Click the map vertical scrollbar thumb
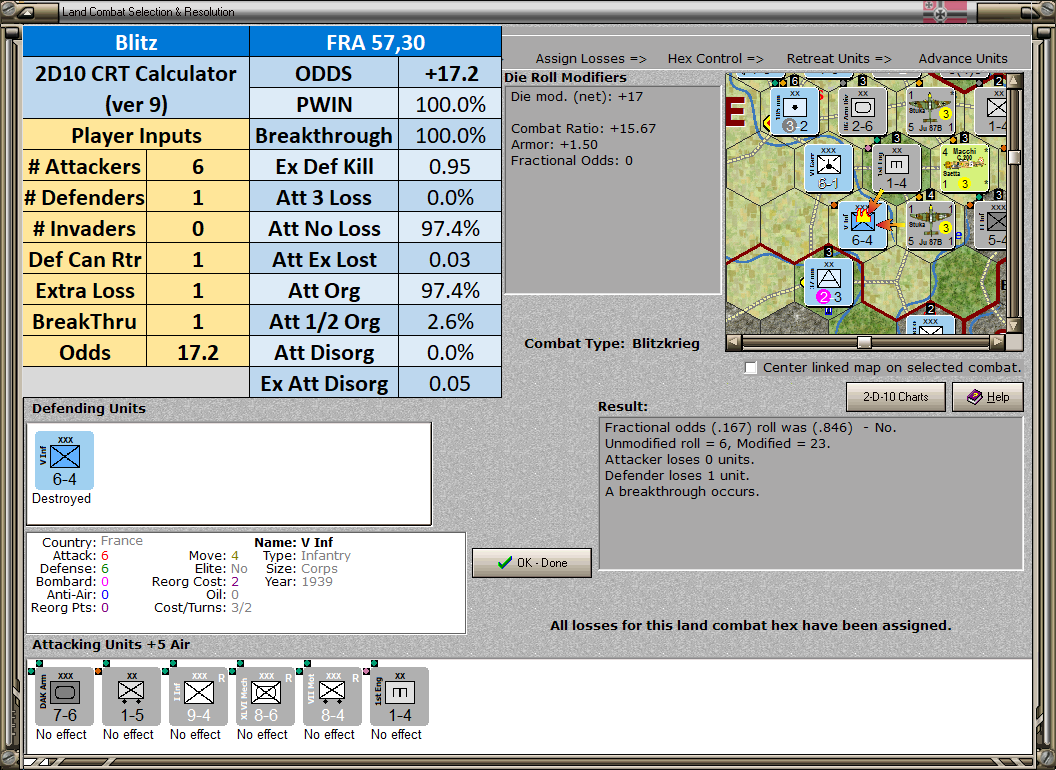 click(1014, 157)
